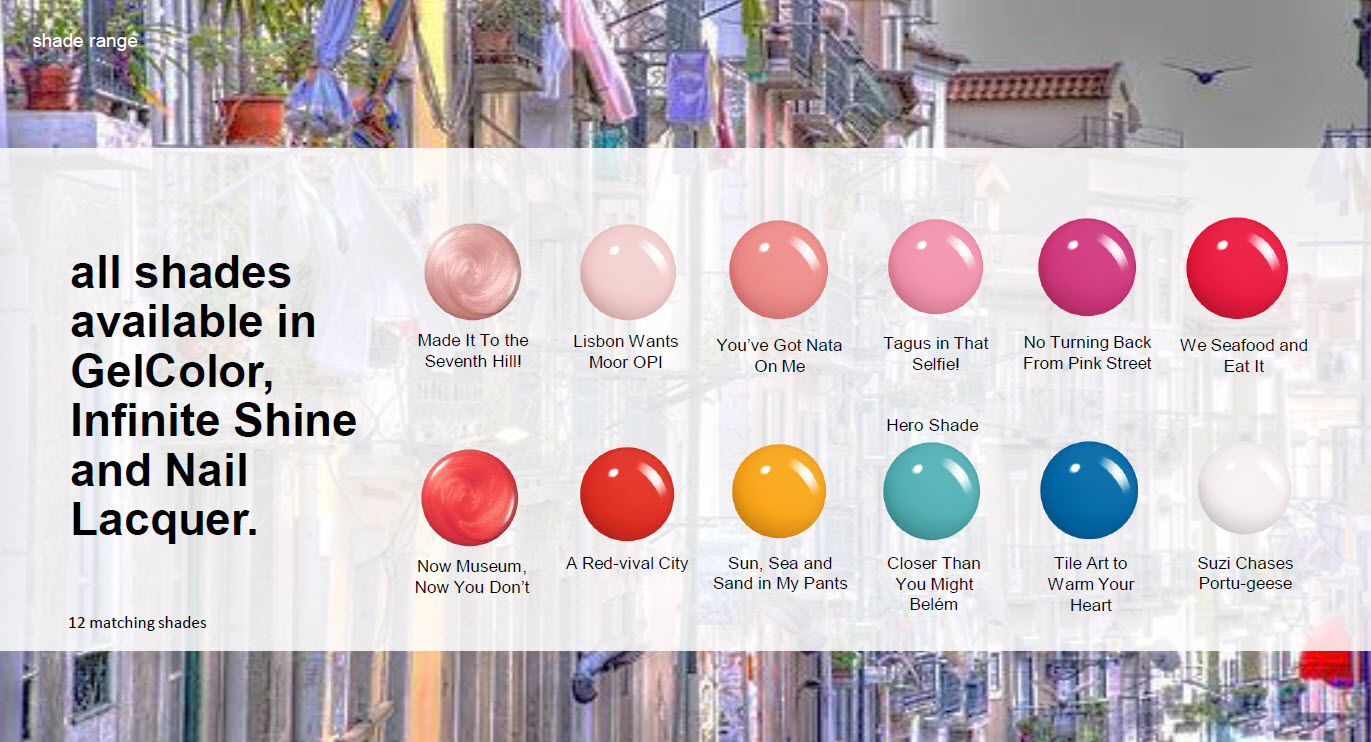Click the '12 matching shades' caption
This screenshot has width=1371, height=742.
(137, 623)
